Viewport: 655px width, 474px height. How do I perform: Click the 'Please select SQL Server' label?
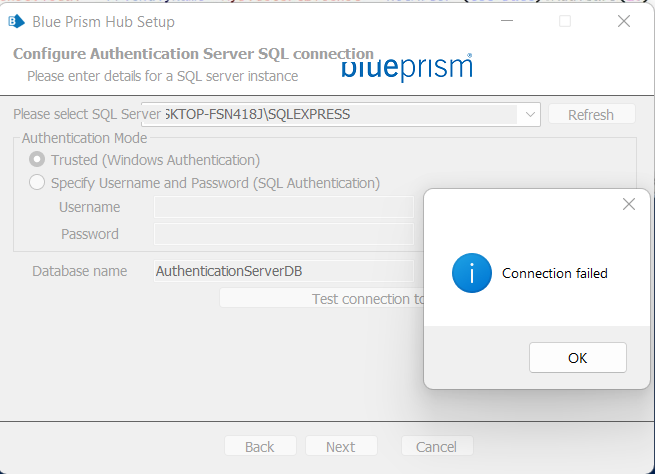[87, 114]
